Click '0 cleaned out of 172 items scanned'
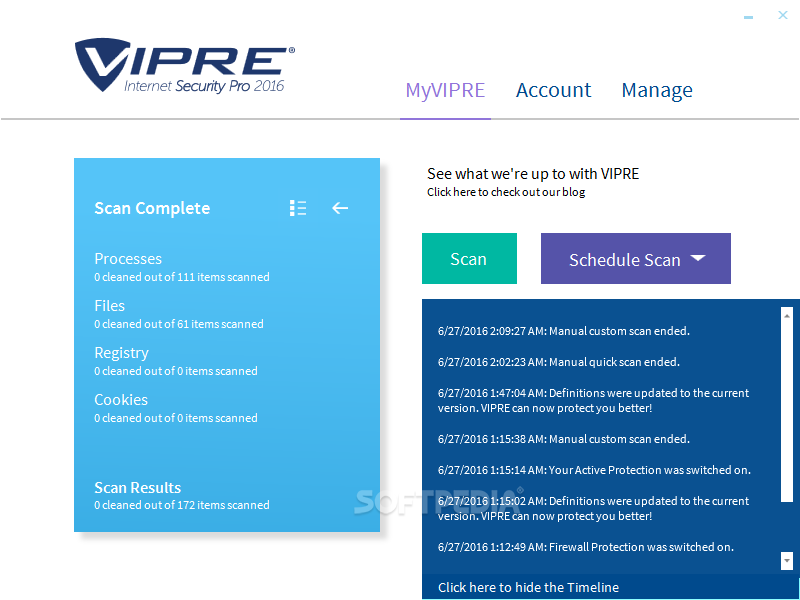The width and height of the screenshot is (800, 600). tap(182, 505)
